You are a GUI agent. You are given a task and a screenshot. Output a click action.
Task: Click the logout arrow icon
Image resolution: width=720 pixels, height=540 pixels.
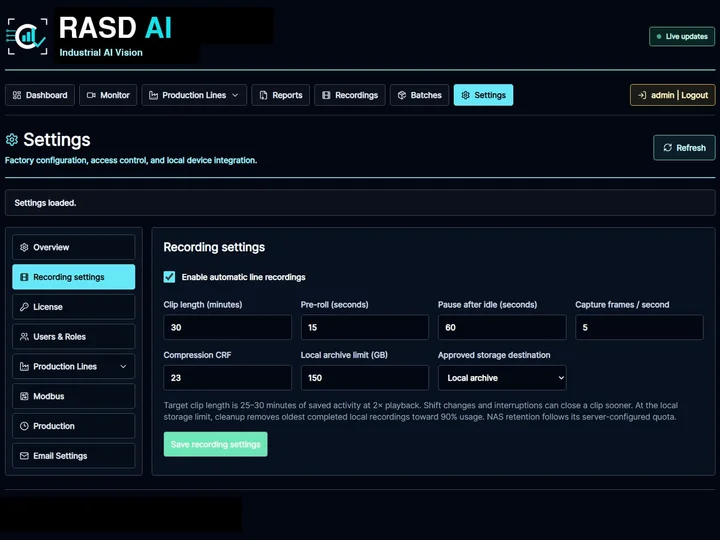coord(642,95)
